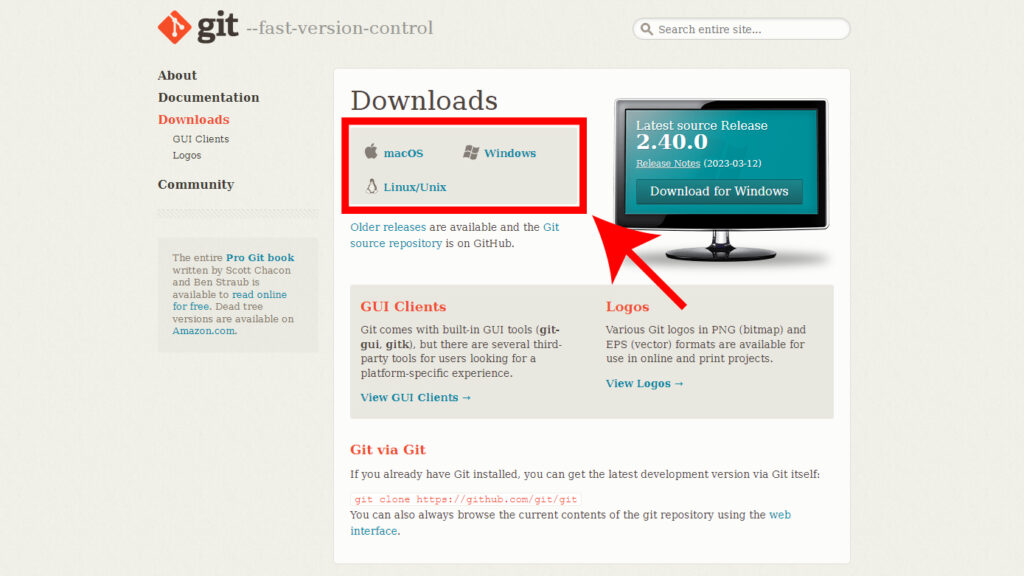The width and height of the screenshot is (1024, 576).
Task: Choose the Linux/Unix download link
Action: click(415, 187)
